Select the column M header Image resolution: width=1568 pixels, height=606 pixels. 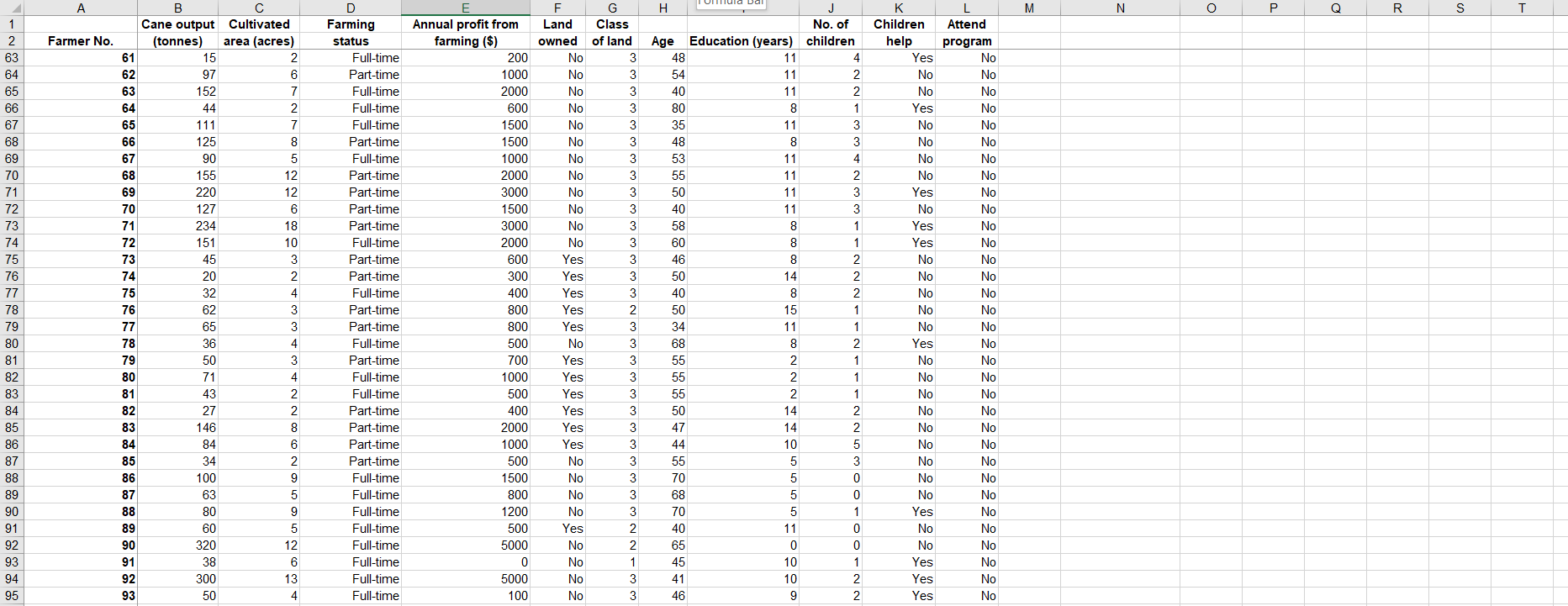1029,8
